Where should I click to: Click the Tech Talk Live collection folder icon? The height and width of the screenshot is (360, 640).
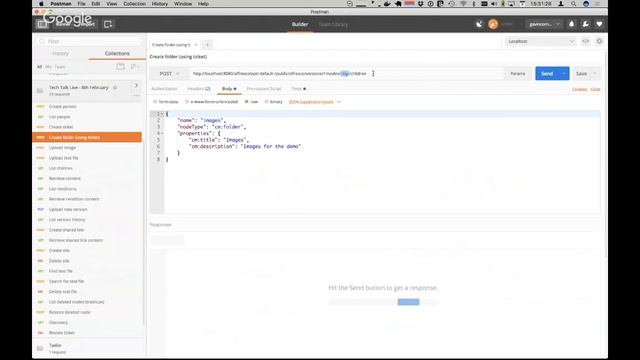(x=40, y=91)
